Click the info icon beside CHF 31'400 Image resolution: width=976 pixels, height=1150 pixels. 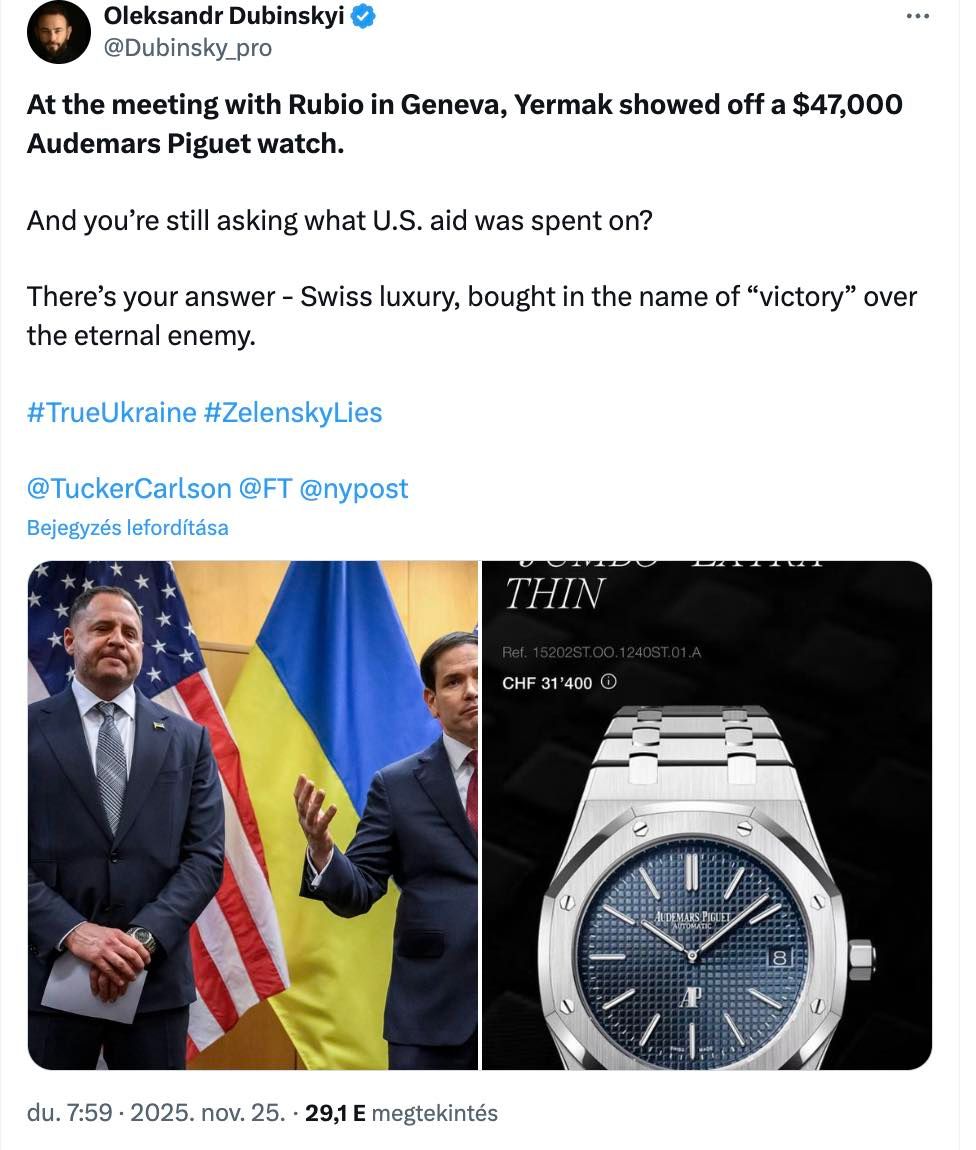tap(609, 682)
